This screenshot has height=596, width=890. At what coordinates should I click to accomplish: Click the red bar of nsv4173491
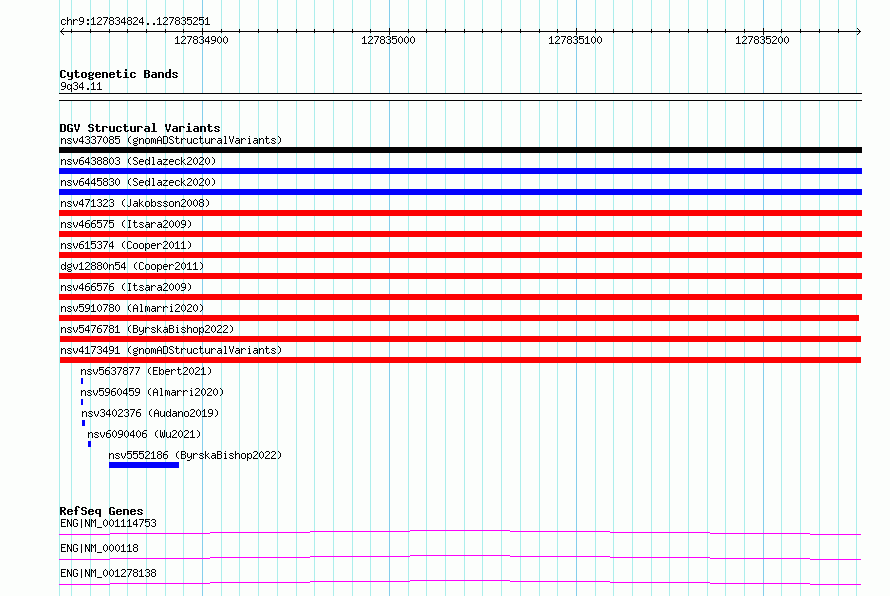[x=460, y=360]
